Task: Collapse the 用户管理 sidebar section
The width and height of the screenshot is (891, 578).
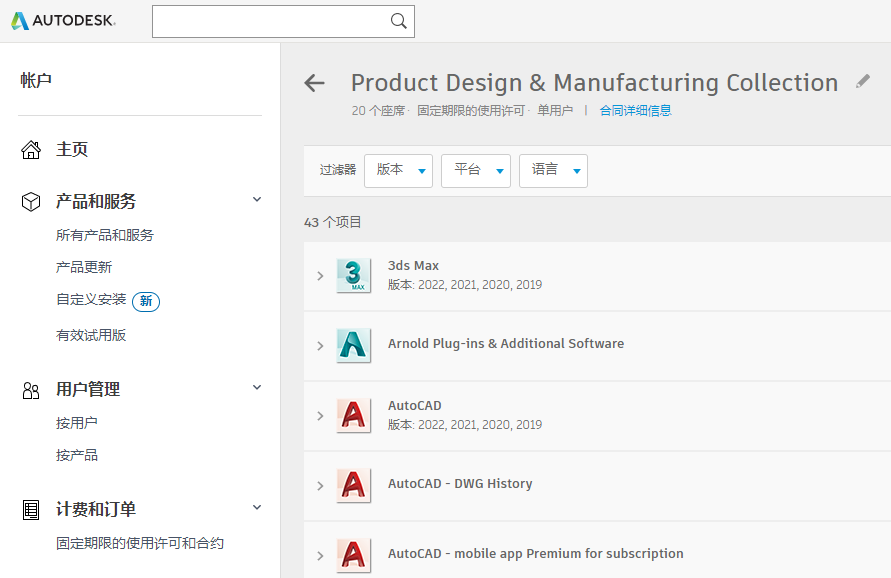Action: (x=257, y=388)
